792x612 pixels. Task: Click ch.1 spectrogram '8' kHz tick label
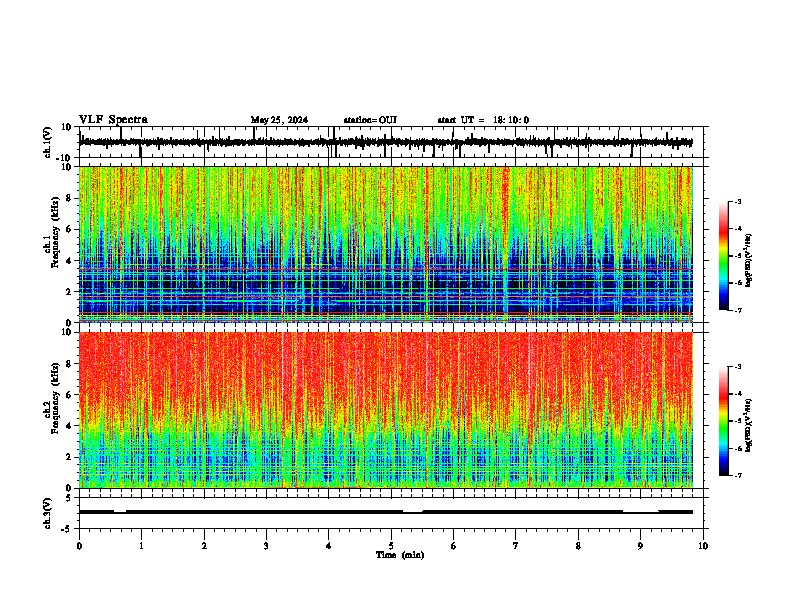pos(69,198)
